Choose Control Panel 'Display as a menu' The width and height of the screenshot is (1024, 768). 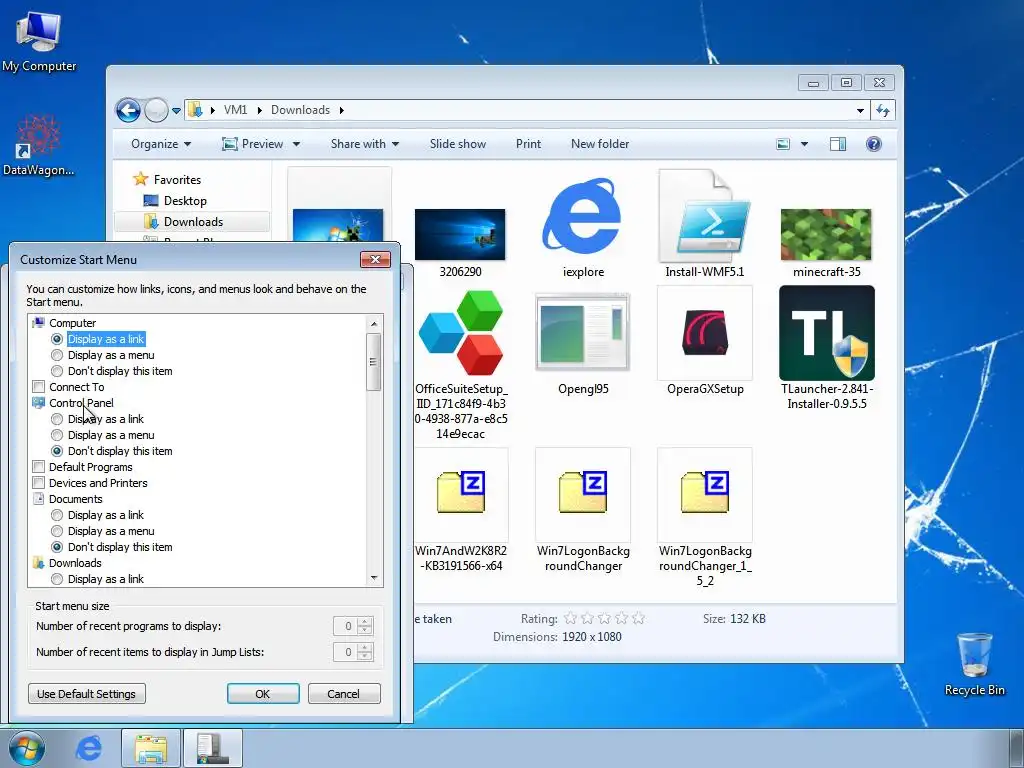pyautogui.click(x=57, y=435)
